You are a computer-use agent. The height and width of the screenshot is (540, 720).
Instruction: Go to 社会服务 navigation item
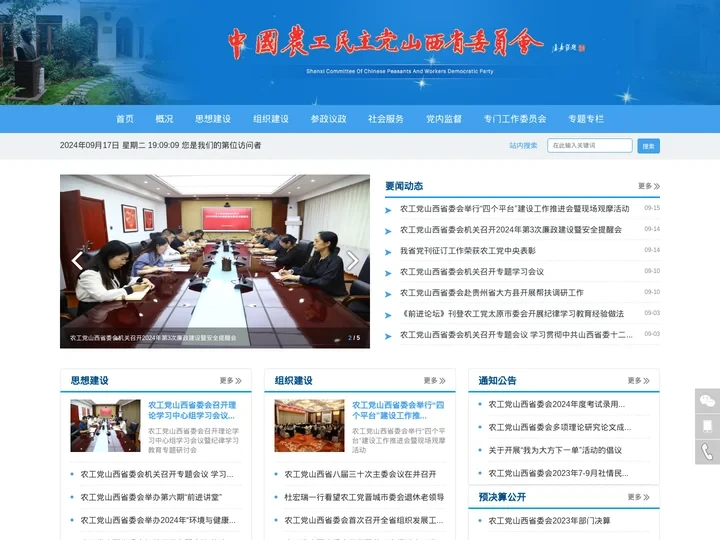(386, 119)
